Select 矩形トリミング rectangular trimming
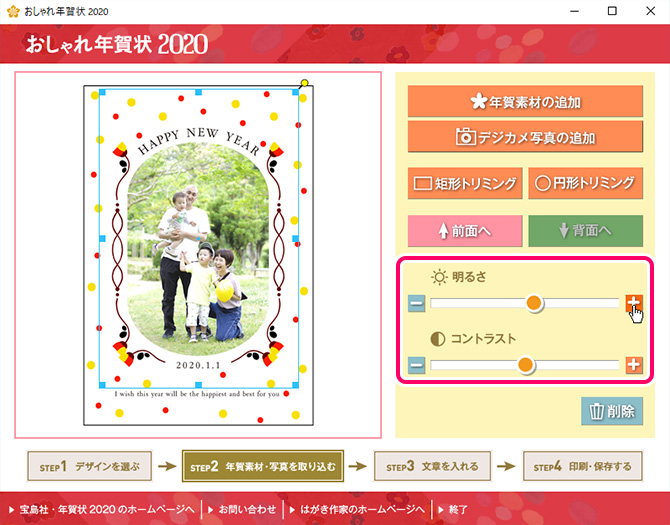This screenshot has width=670, height=525. click(465, 184)
